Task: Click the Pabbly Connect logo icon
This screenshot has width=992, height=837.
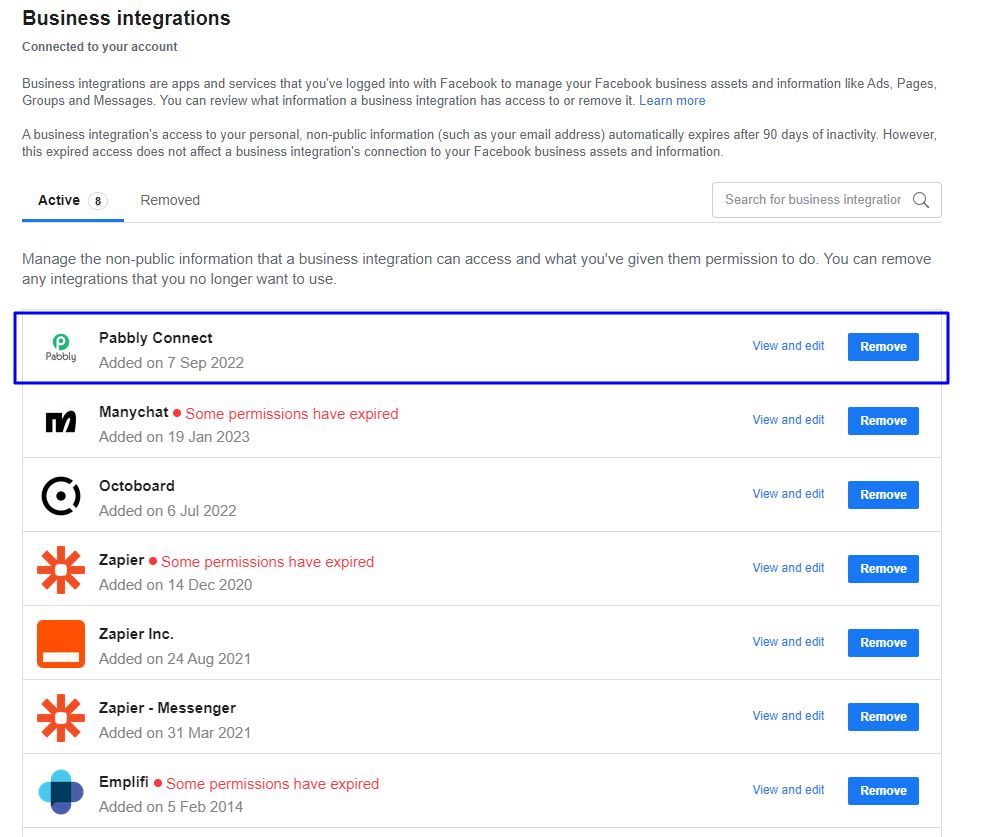Action: coord(61,347)
